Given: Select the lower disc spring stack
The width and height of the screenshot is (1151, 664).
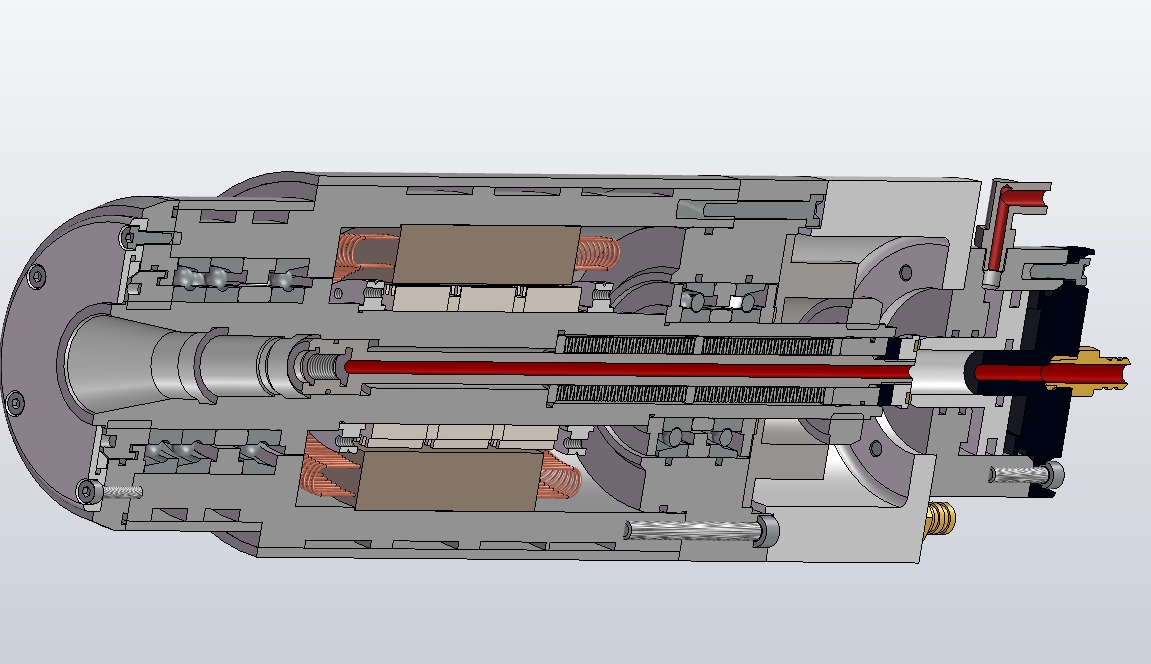Looking at the screenshot, I should pos(691,395).
